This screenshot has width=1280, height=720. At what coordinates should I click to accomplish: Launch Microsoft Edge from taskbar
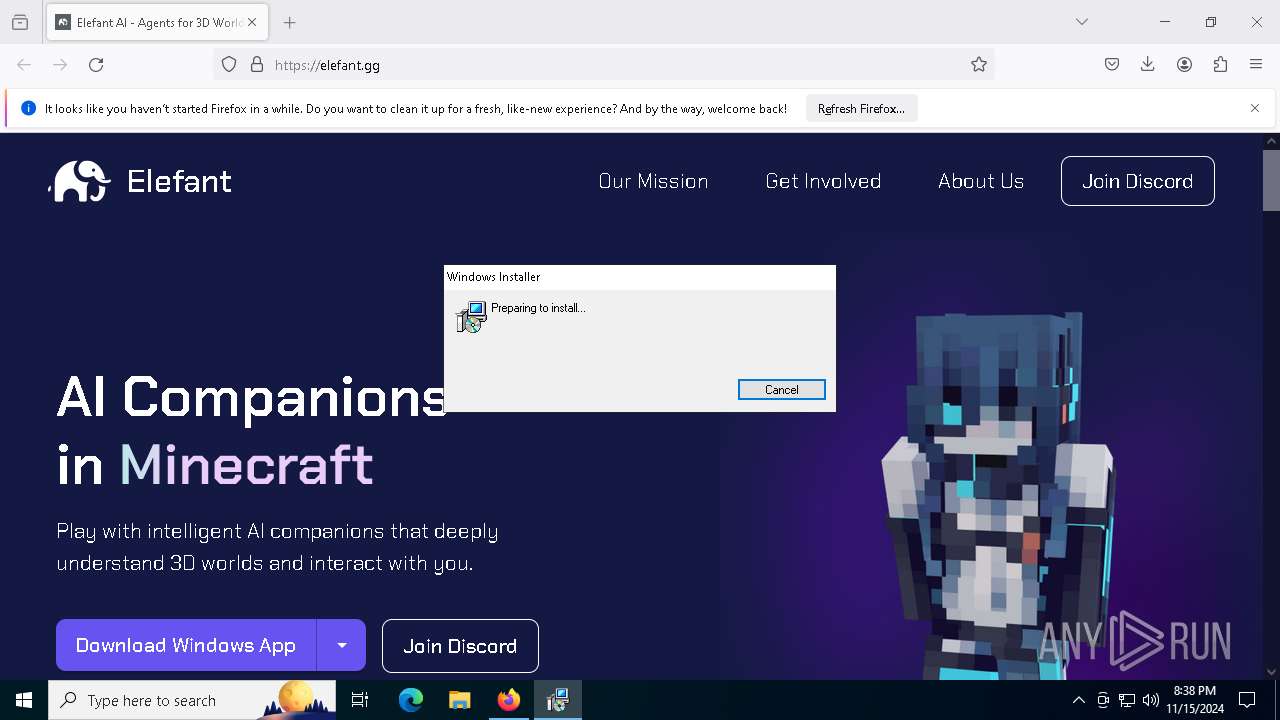(411, 700)
